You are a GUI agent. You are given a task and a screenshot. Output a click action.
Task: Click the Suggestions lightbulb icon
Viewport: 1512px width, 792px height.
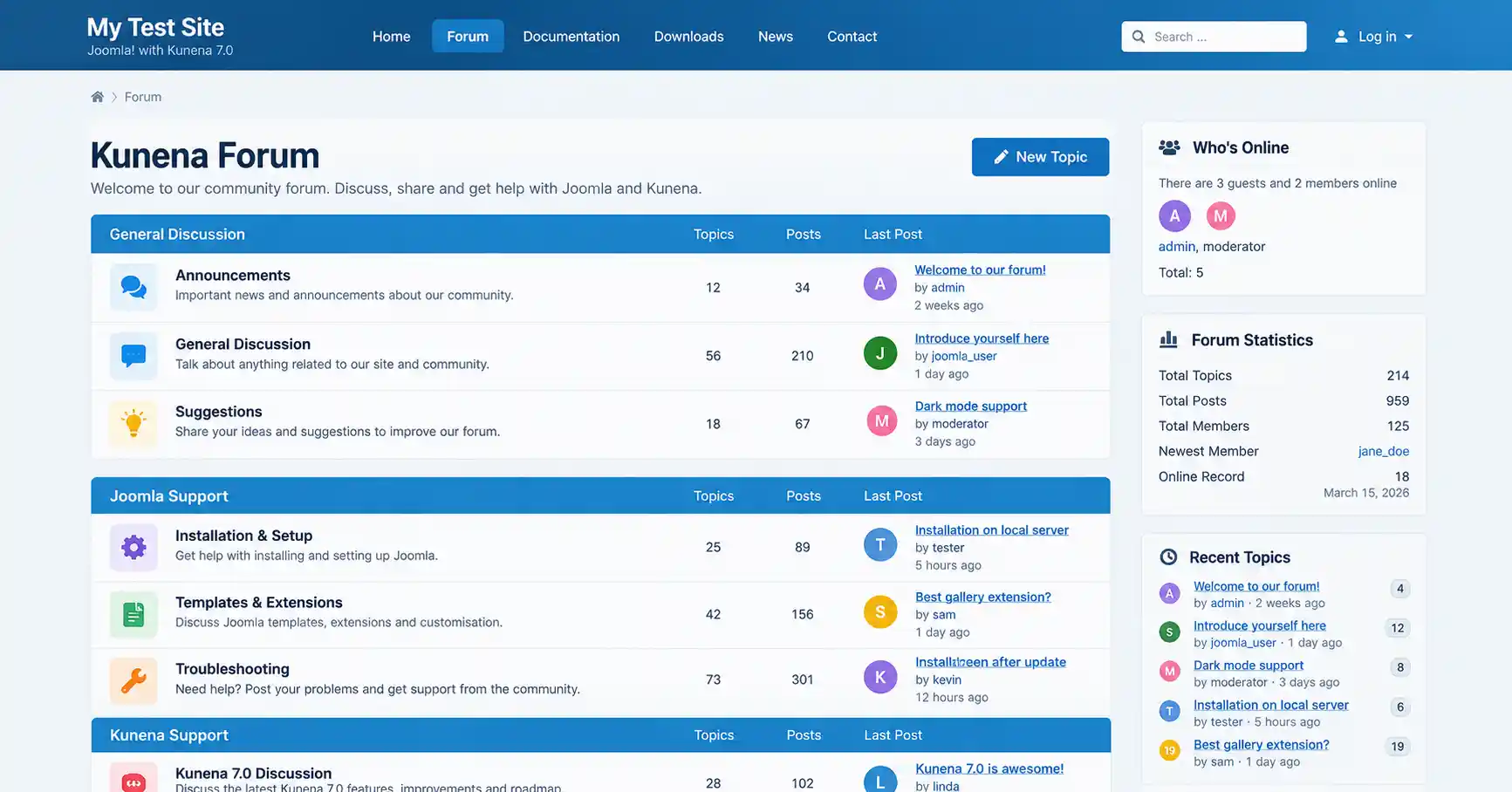coord(133,423)
